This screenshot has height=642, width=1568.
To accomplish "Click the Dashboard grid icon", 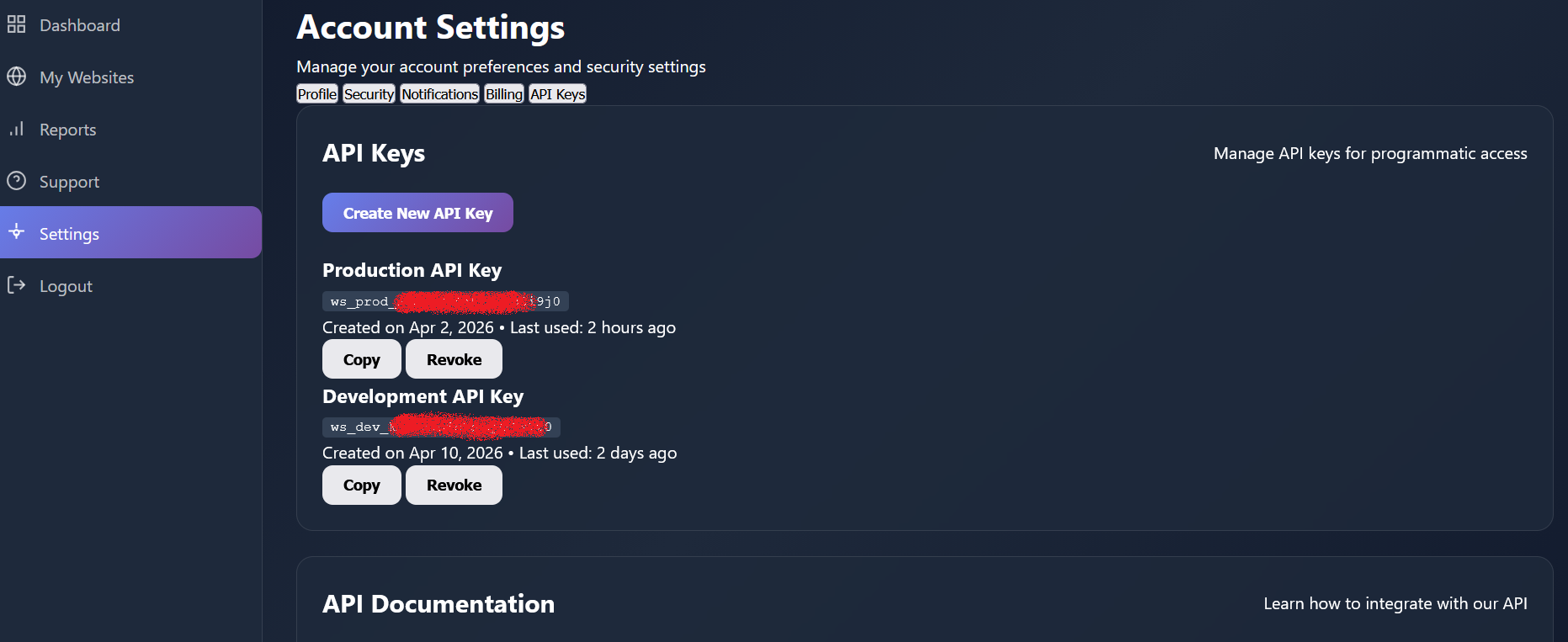I will tap(16, 24).
